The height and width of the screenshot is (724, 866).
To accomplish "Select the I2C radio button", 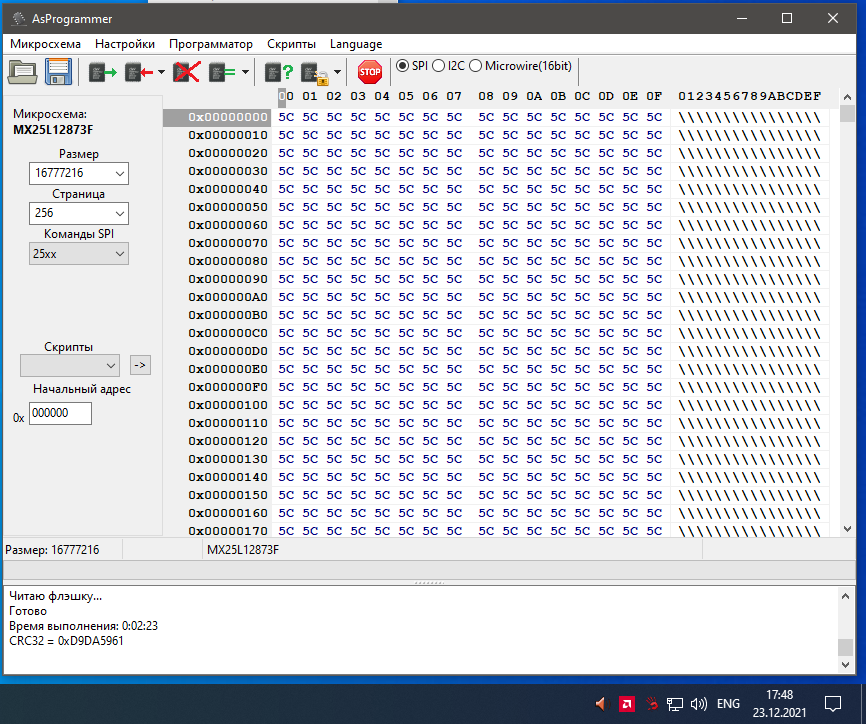I will (x=439, y=66).
